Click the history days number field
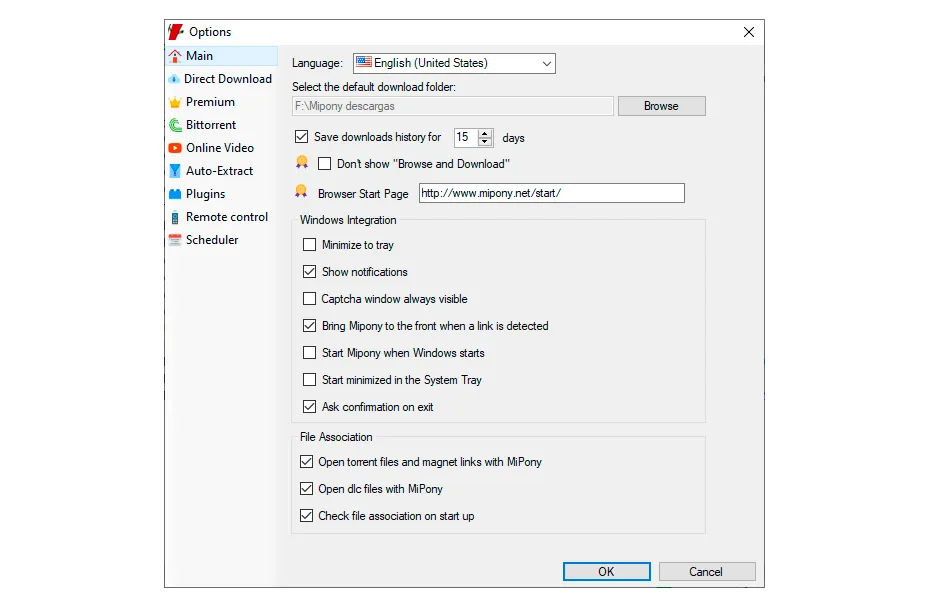 (466, 137)
